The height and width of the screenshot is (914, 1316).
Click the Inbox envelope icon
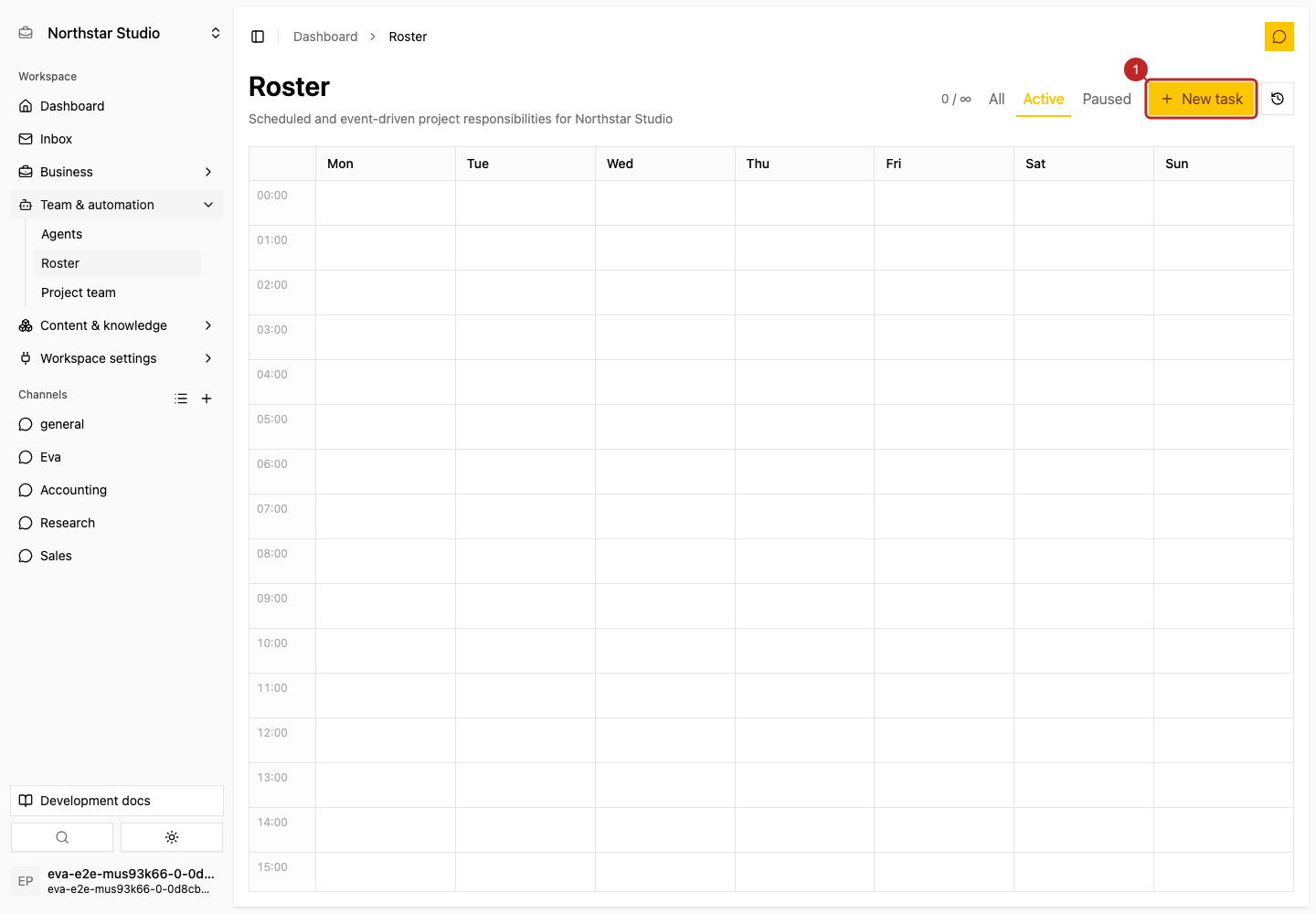pyautogui.click(x=26, y=139)
